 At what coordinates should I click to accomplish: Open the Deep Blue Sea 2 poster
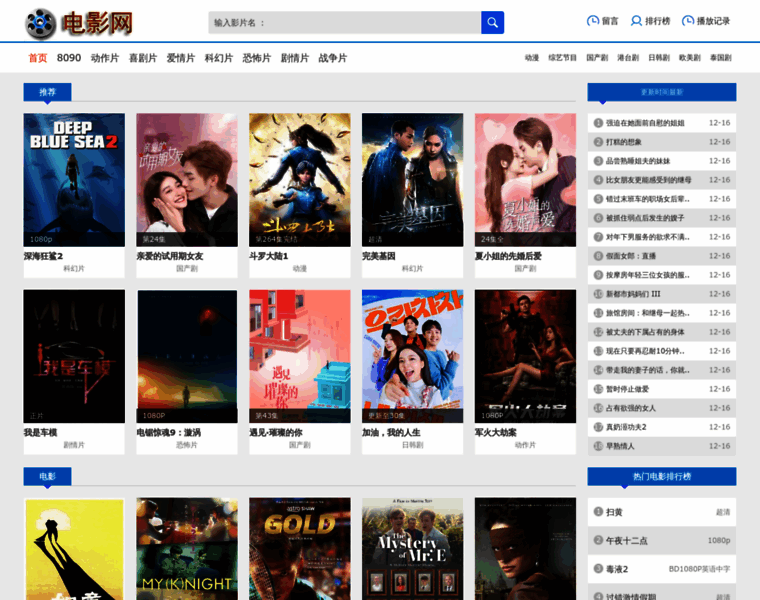[74, 179]
